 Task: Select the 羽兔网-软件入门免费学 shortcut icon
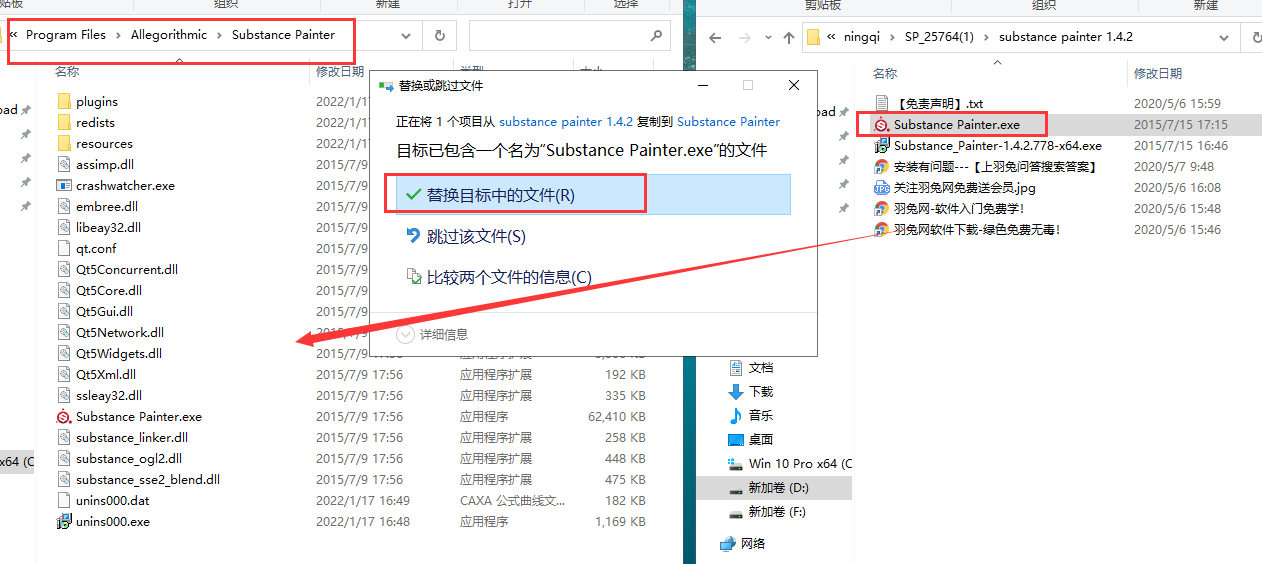point(882,208)
